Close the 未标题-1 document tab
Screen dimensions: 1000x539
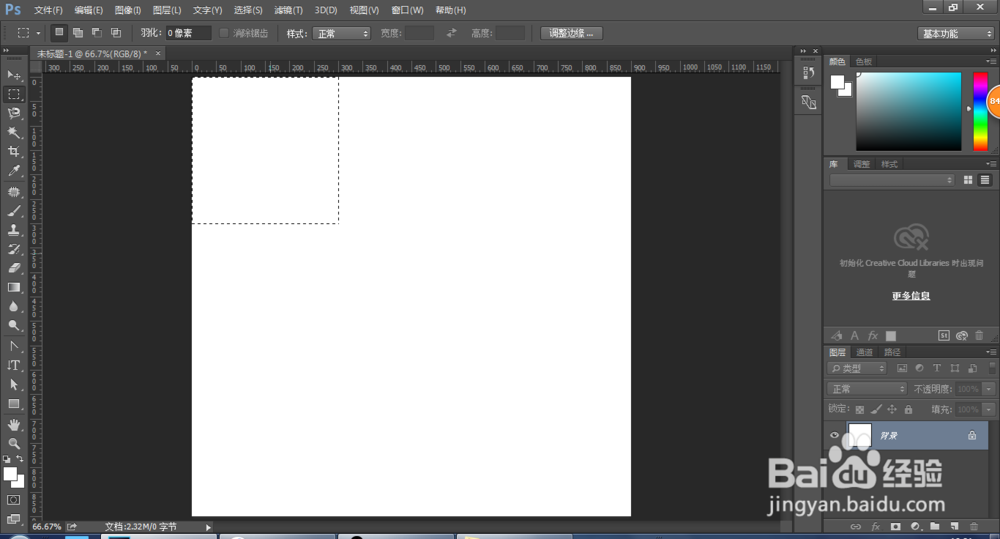(x=158, y=53)
